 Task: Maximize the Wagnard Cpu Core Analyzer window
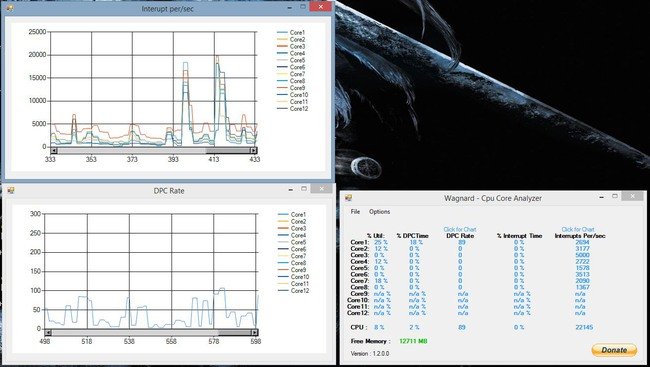click(615, 196)
